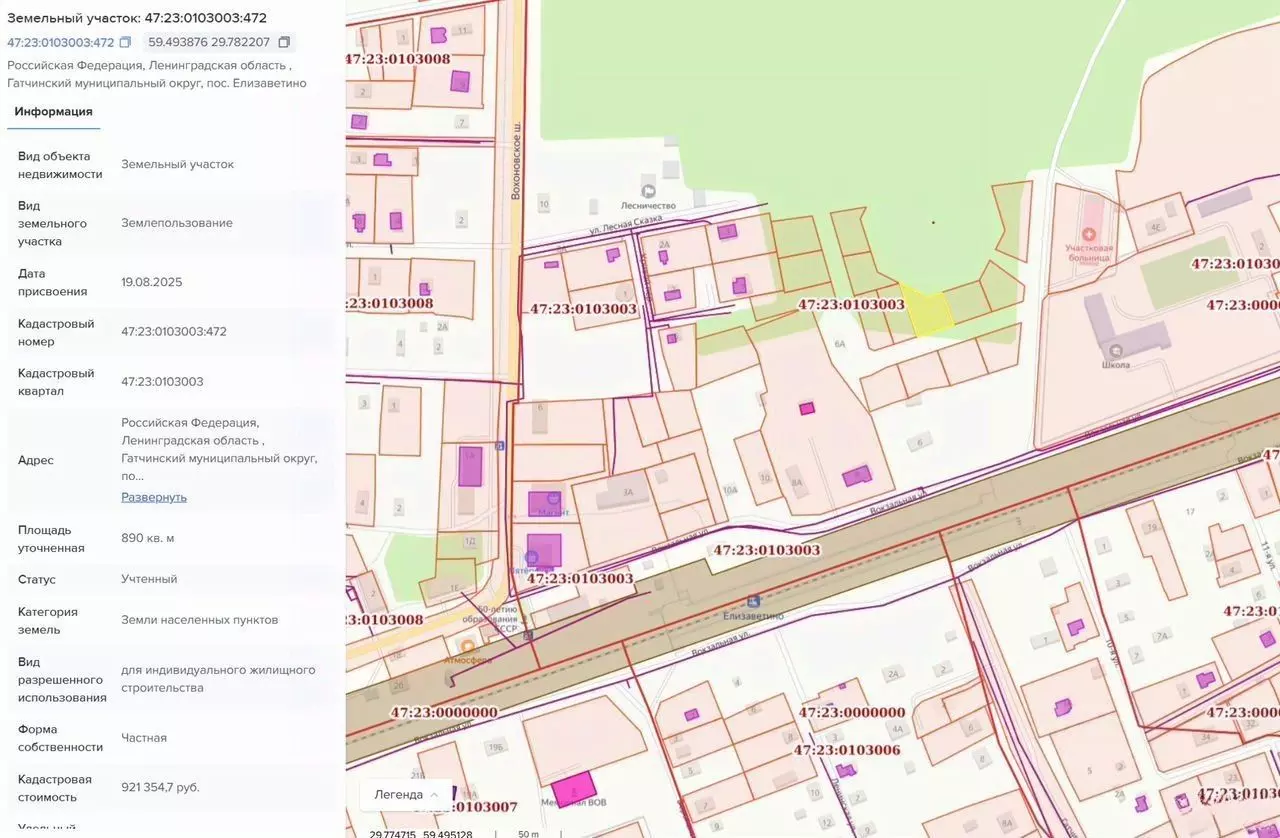
Task: Copy coordinates 59.493876 29.782207
Action: pos(284,43)
